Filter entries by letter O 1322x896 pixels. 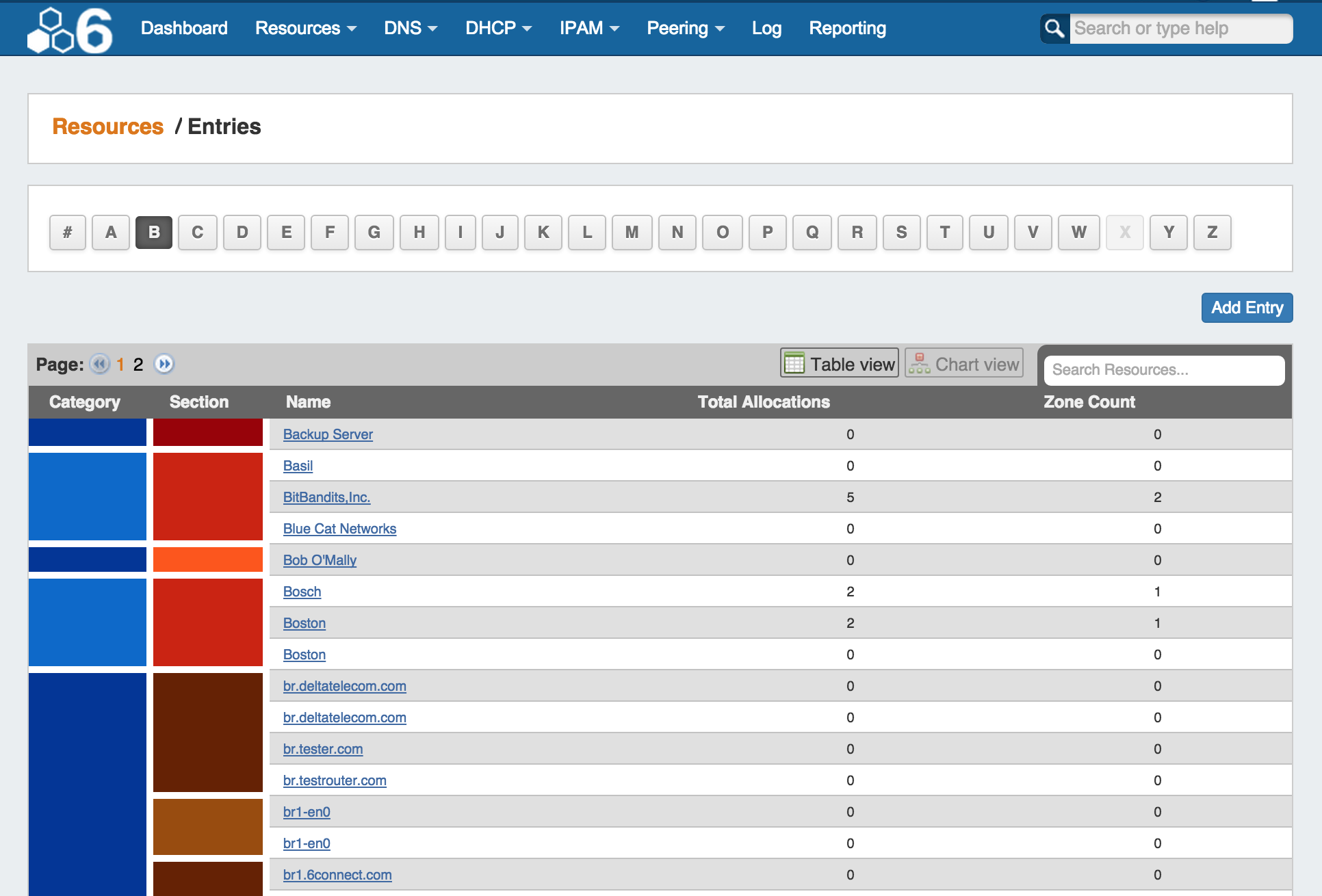click(723, 233)
